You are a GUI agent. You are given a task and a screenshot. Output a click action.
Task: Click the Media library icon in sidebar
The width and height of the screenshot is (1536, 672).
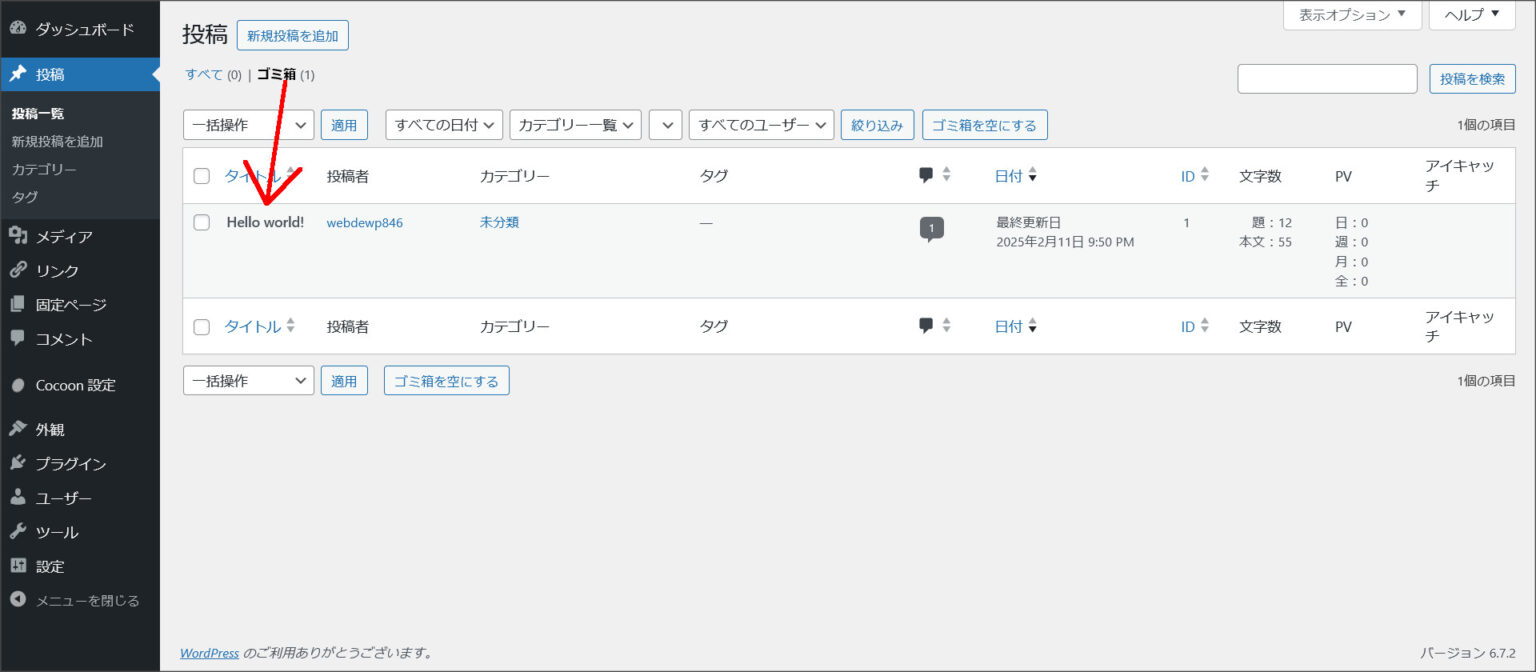click(x=17, y=236)
